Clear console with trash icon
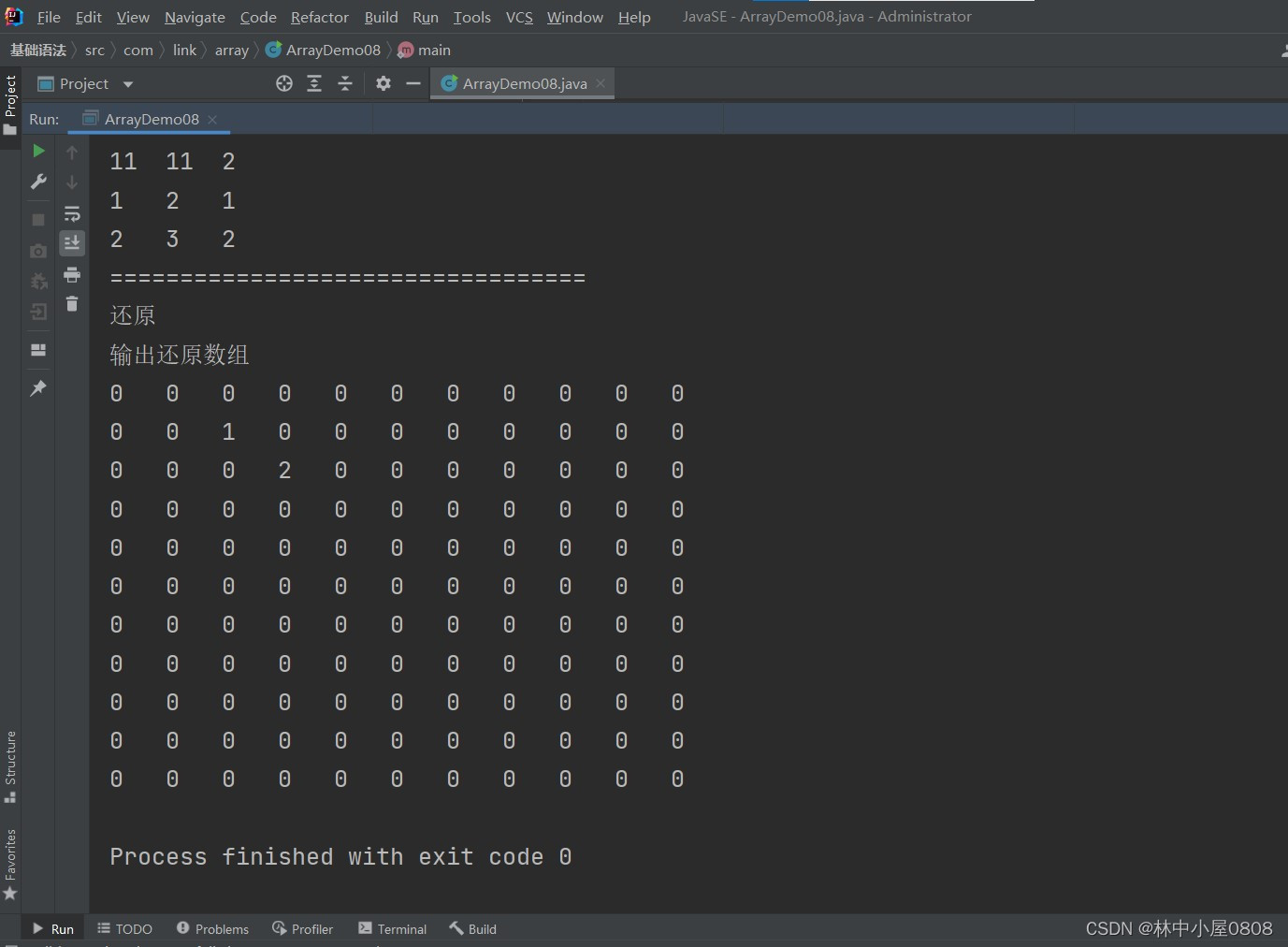This screenshot has width=1288, height=947. 72,304
